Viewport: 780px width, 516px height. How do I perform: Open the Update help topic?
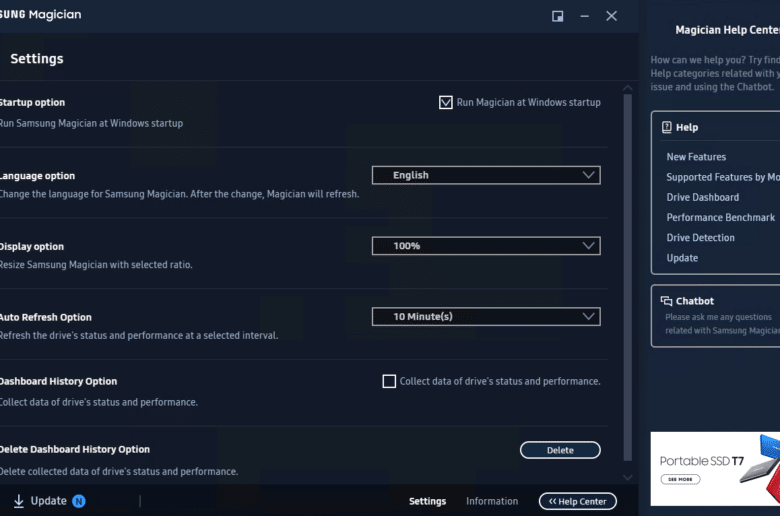pos(682,258)
